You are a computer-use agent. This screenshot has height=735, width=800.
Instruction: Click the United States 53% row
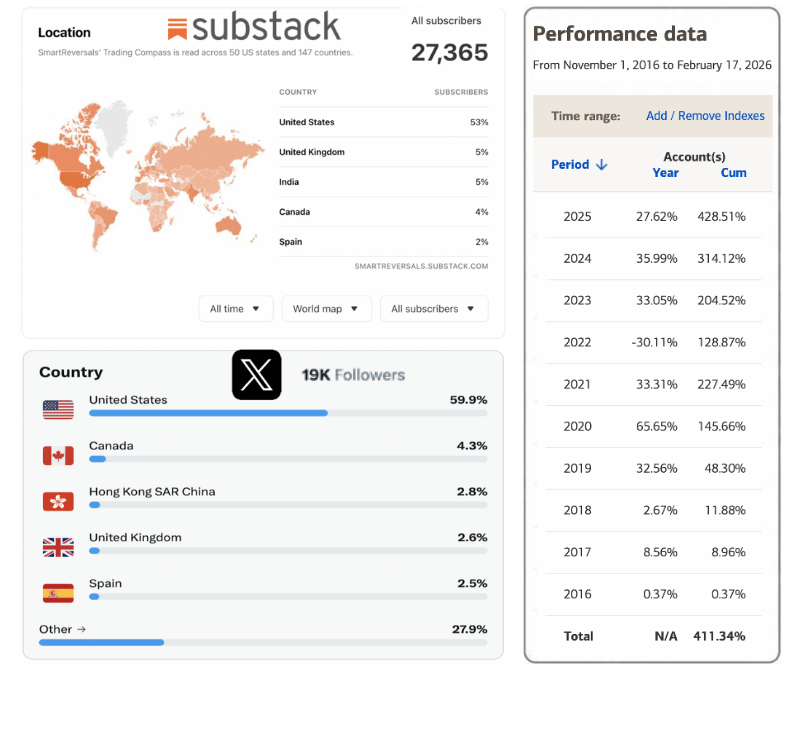pos(383,122)
